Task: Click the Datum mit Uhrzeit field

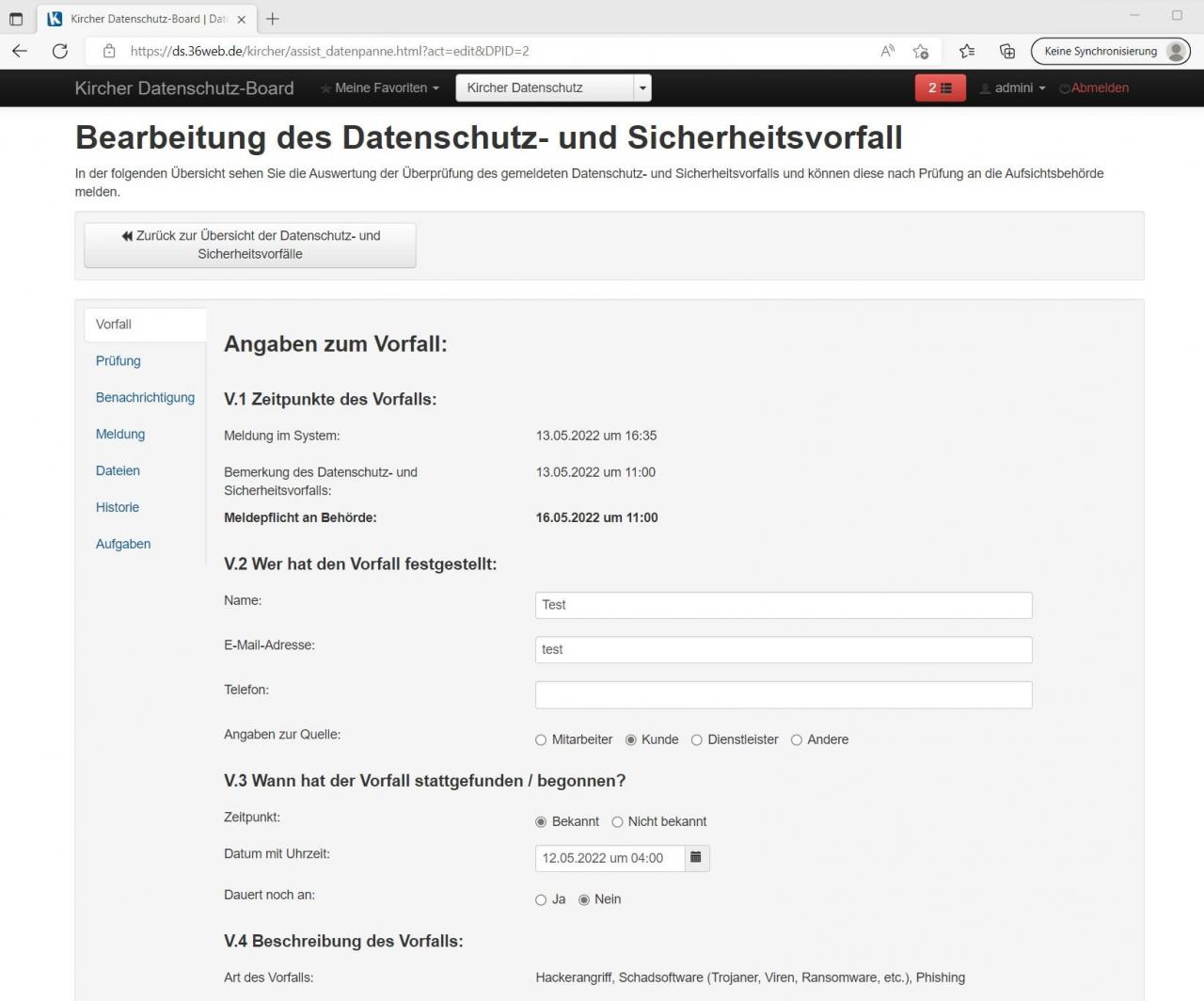Action: coord(610,858)
